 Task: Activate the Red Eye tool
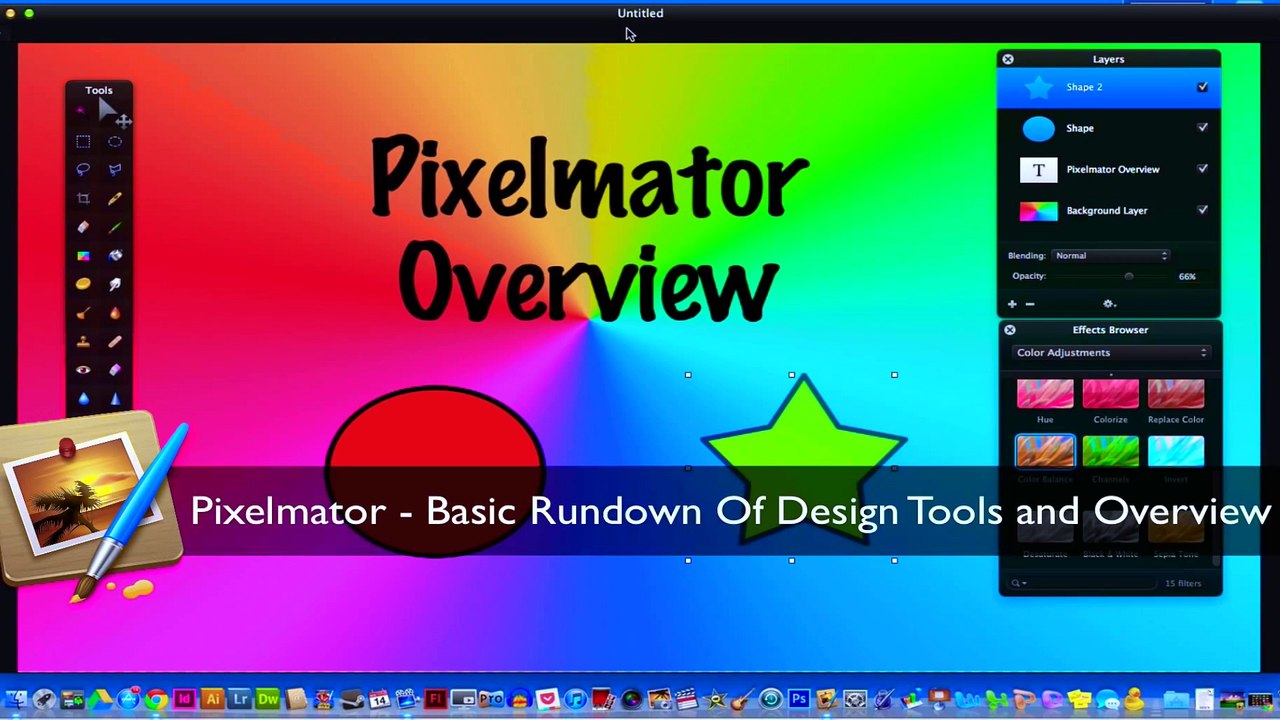point(83,370)
